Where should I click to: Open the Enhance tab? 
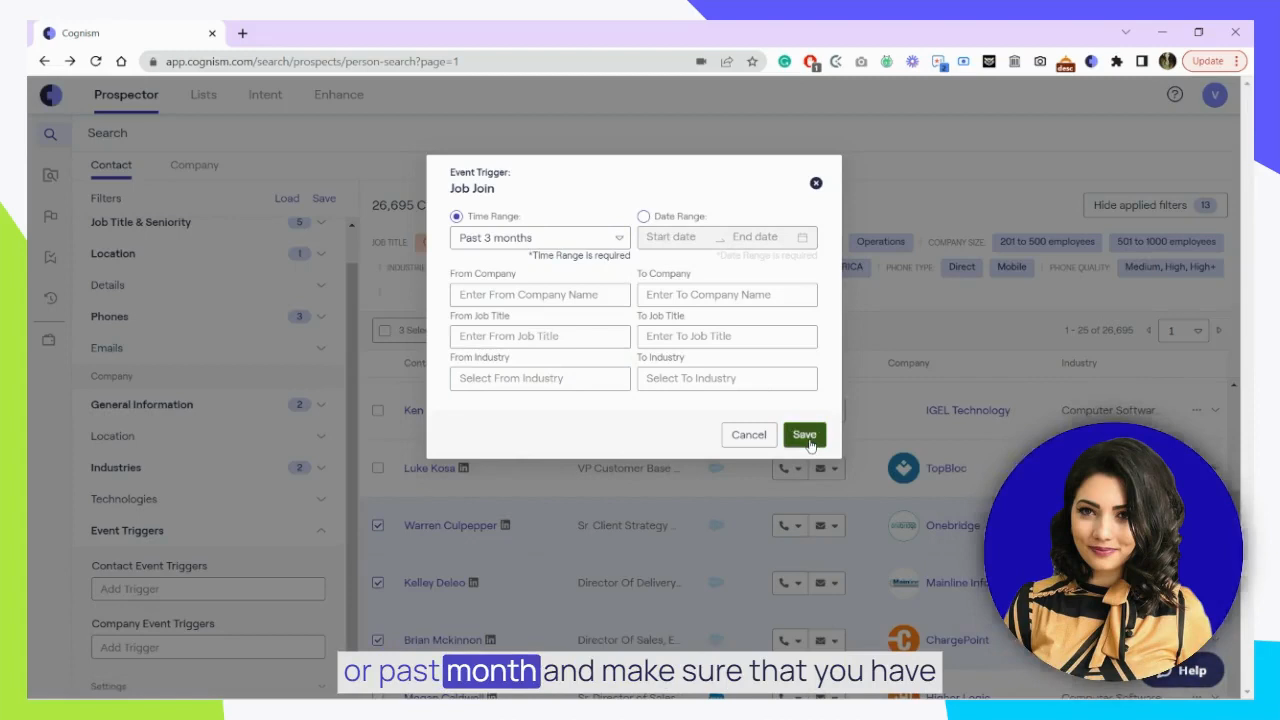[339, 95]
